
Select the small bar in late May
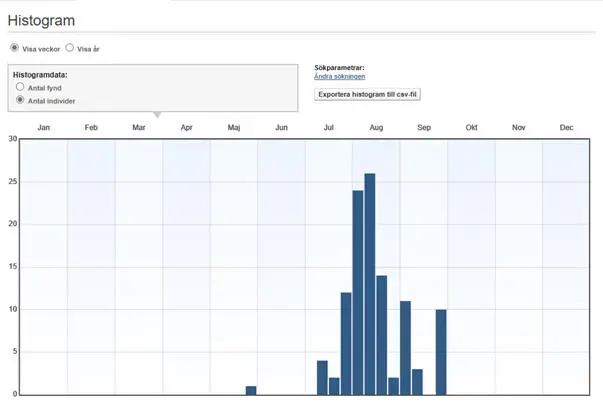[251, 390]
